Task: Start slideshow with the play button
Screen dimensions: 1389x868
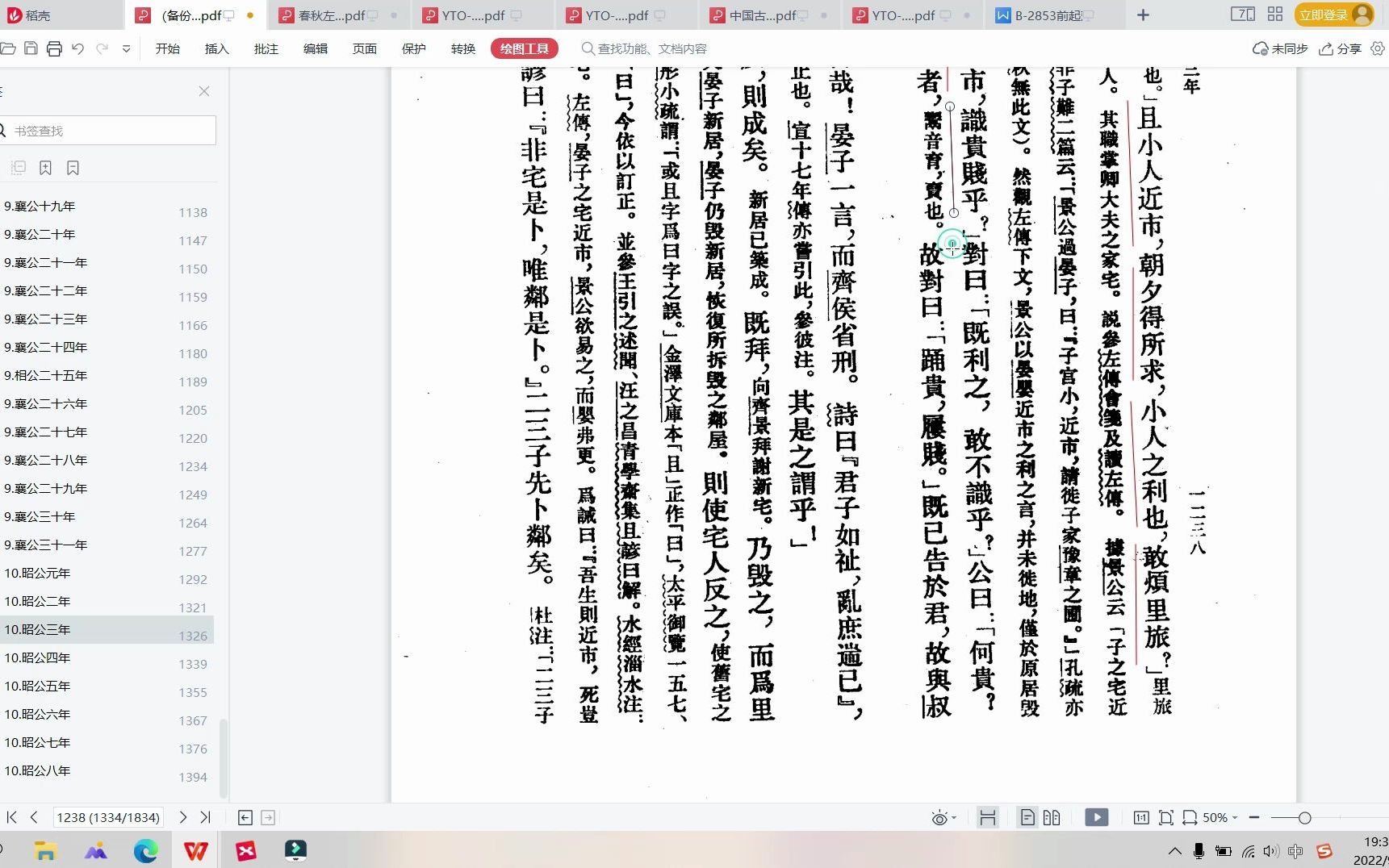Action: pyautogui.click(x=1097, y=818)
